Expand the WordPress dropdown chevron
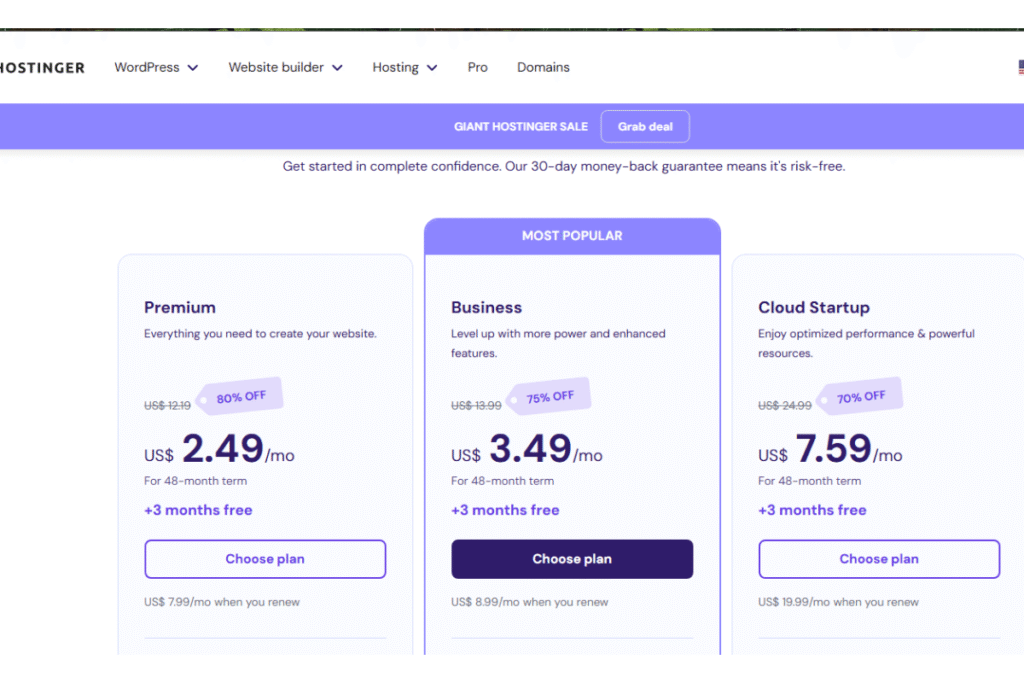This screenshot has width=1024, height=683. [x=193, y=68]
